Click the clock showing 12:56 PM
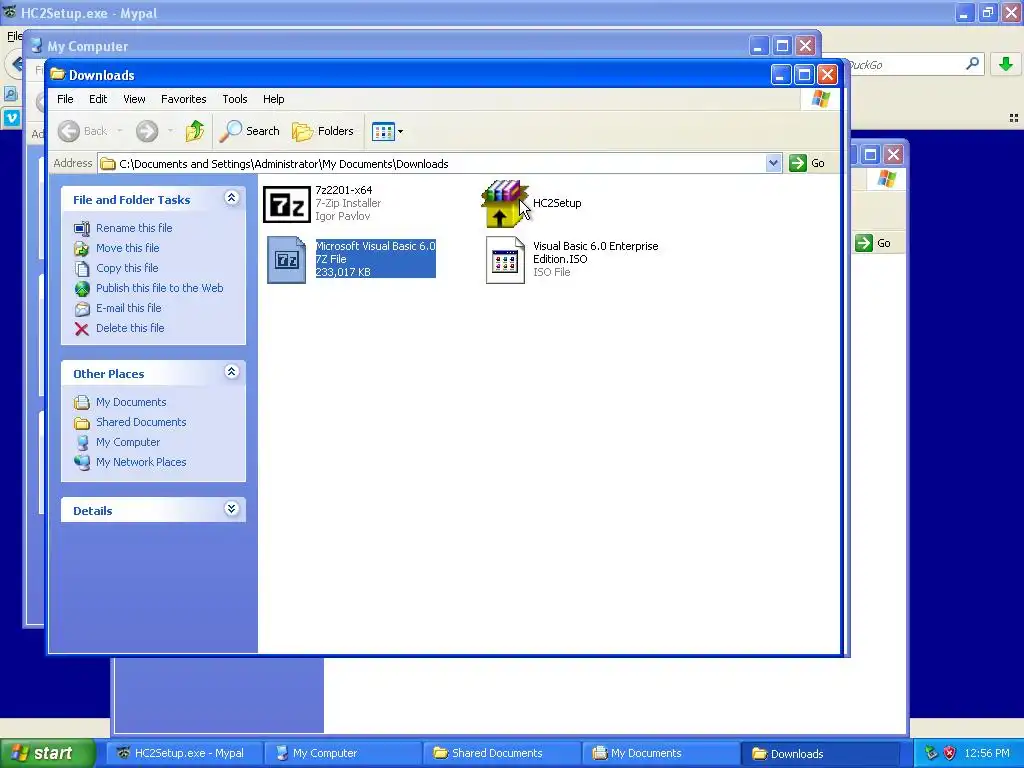 987,754
